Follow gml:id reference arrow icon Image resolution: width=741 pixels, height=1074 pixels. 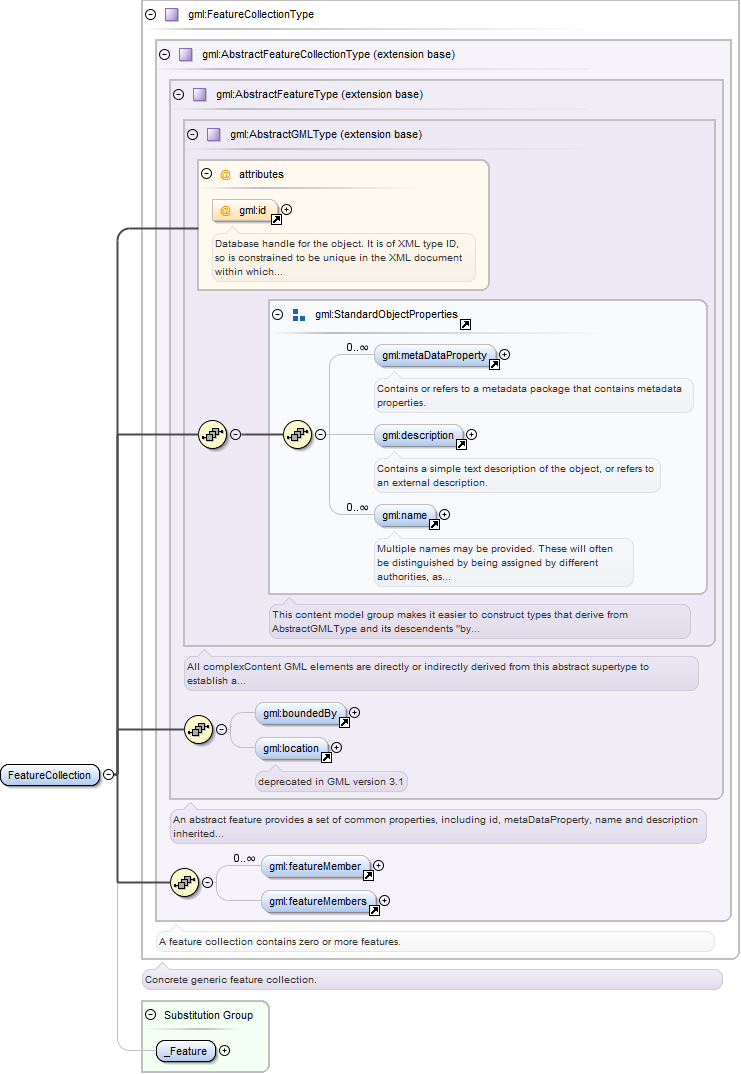[276, 220]
